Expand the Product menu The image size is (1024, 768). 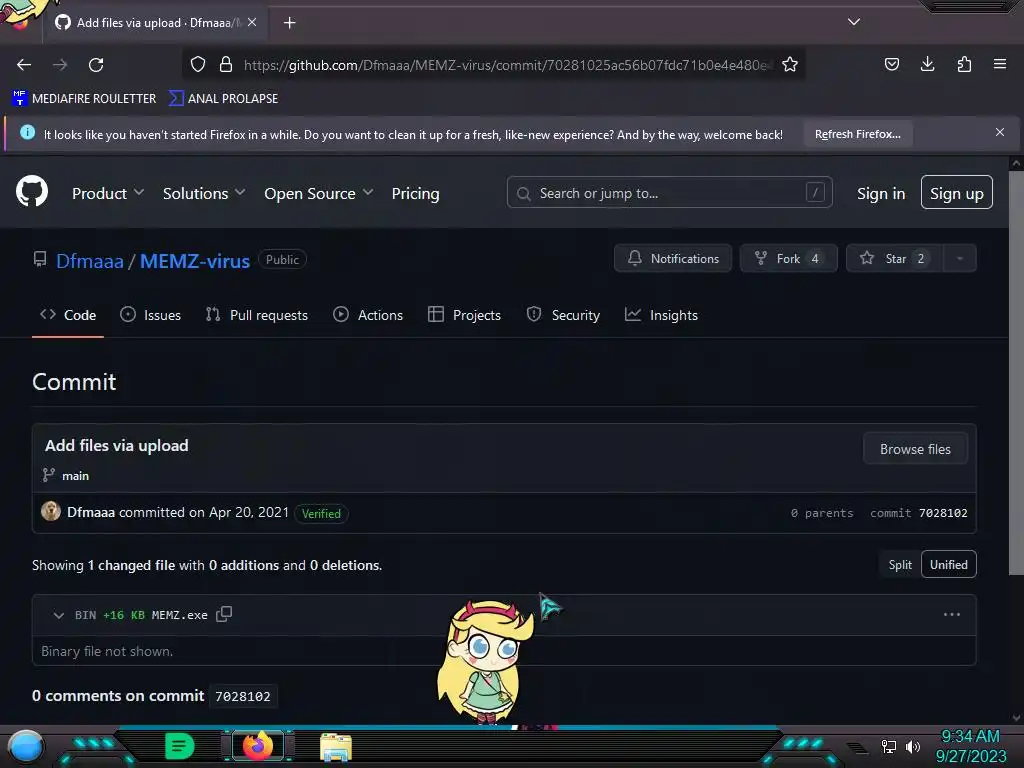coord(108,193)
